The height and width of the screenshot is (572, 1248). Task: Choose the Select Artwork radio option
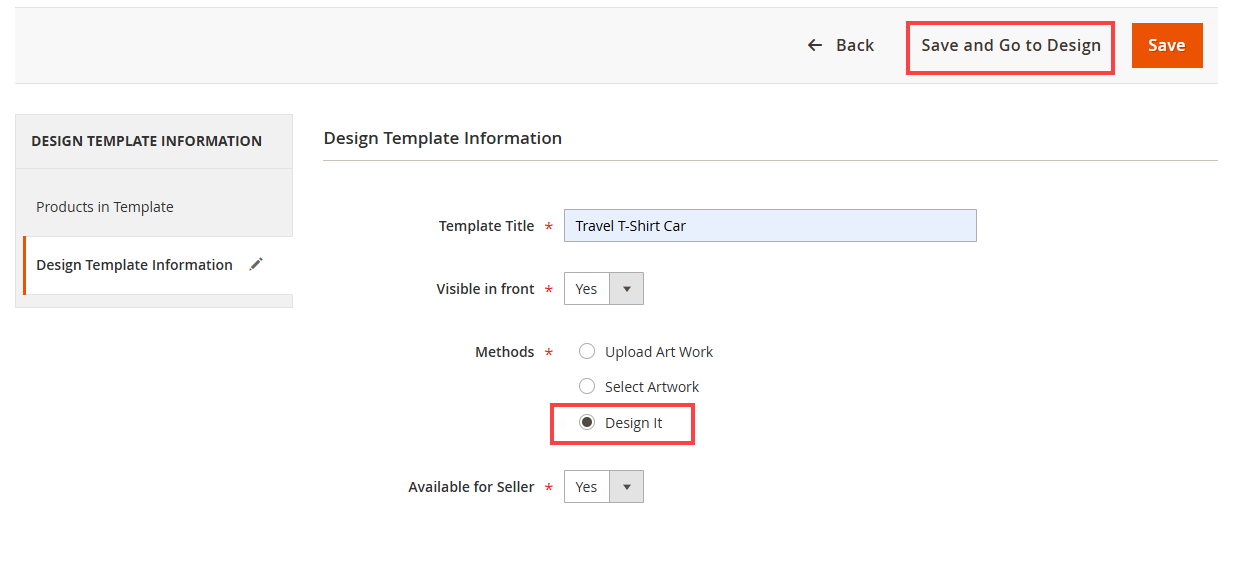coord(587,386)
